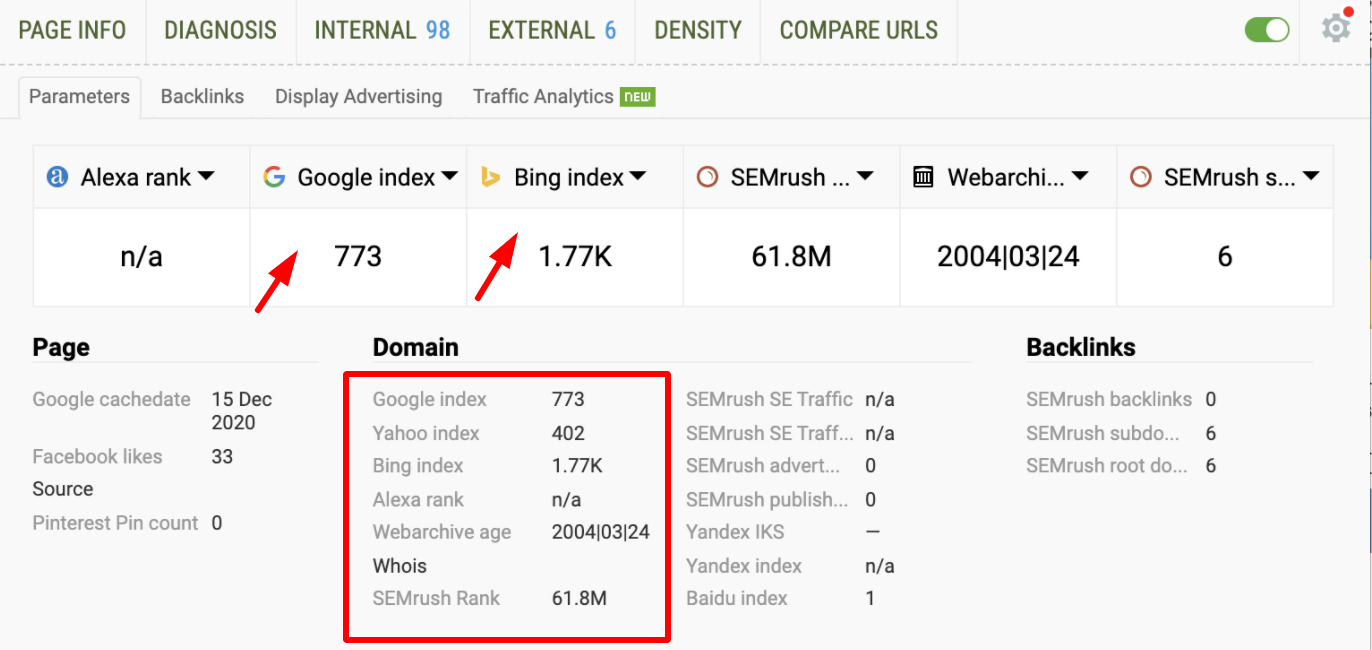
Task: Click the 61.8M value in the top table
Action: 791,257
